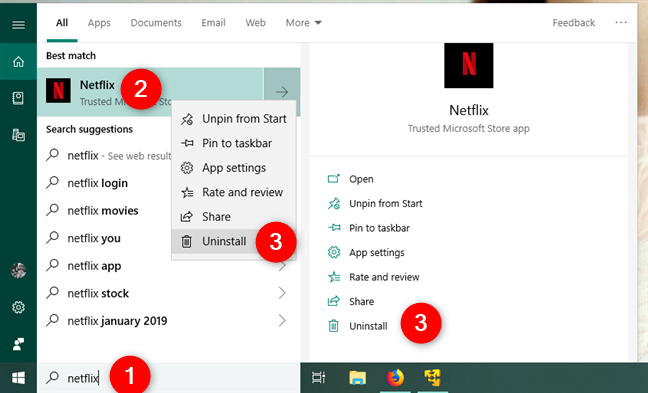Switch to the Documents tab

[156, 23]
